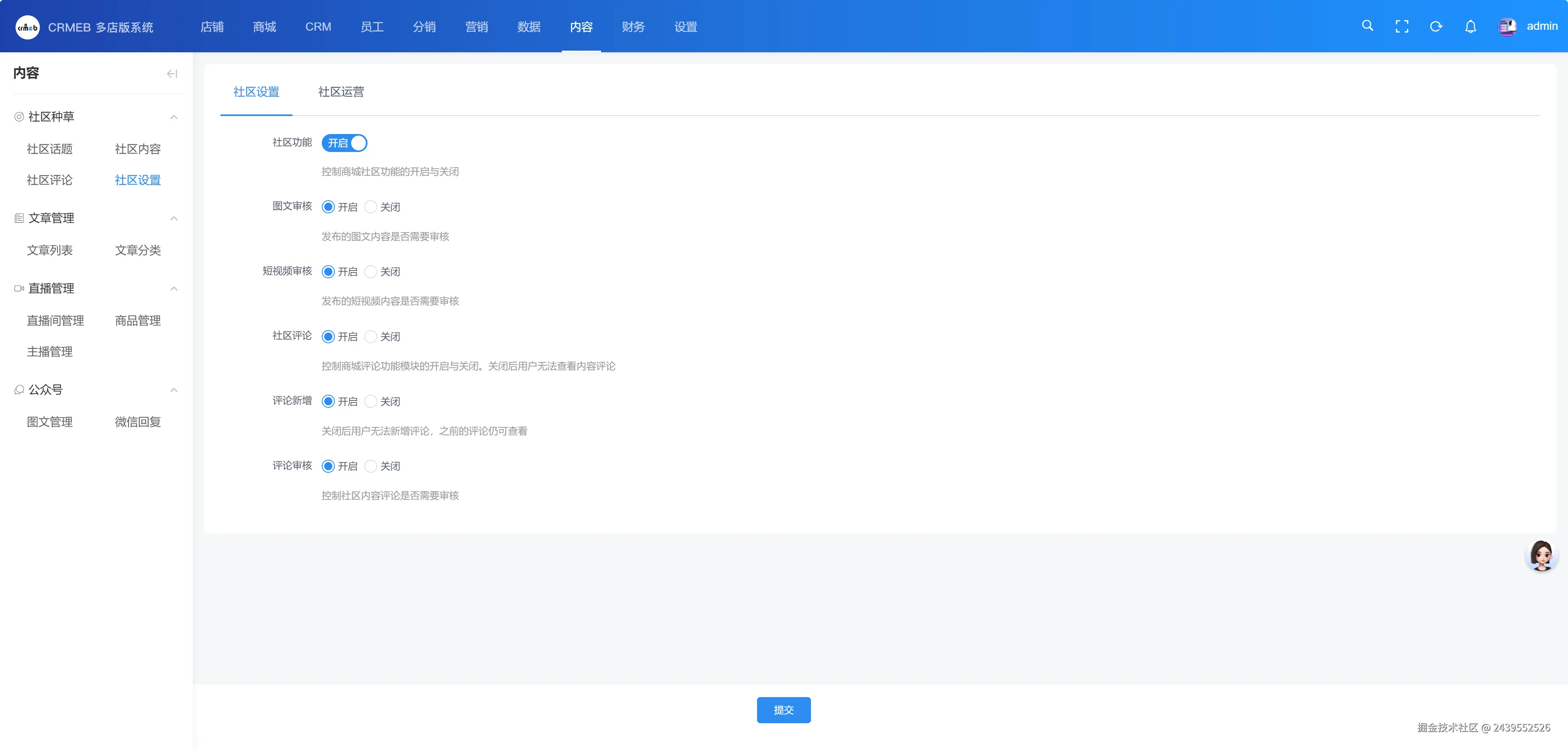Click the CRMEB logo

coord(27,27)
